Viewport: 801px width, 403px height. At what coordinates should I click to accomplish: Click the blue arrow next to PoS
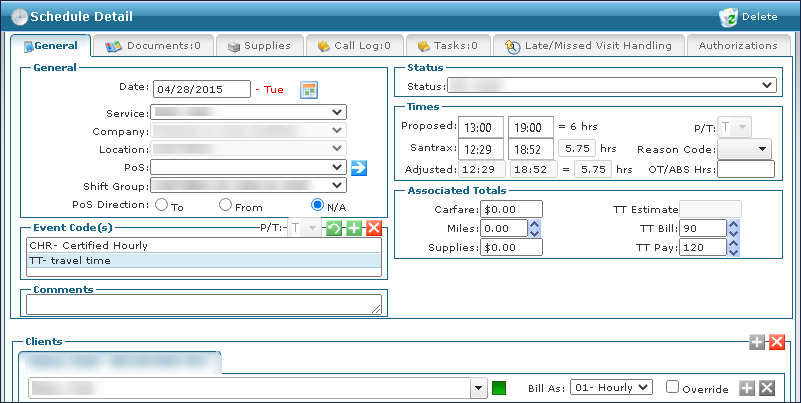pyautogui.click(x=359, y=167)
